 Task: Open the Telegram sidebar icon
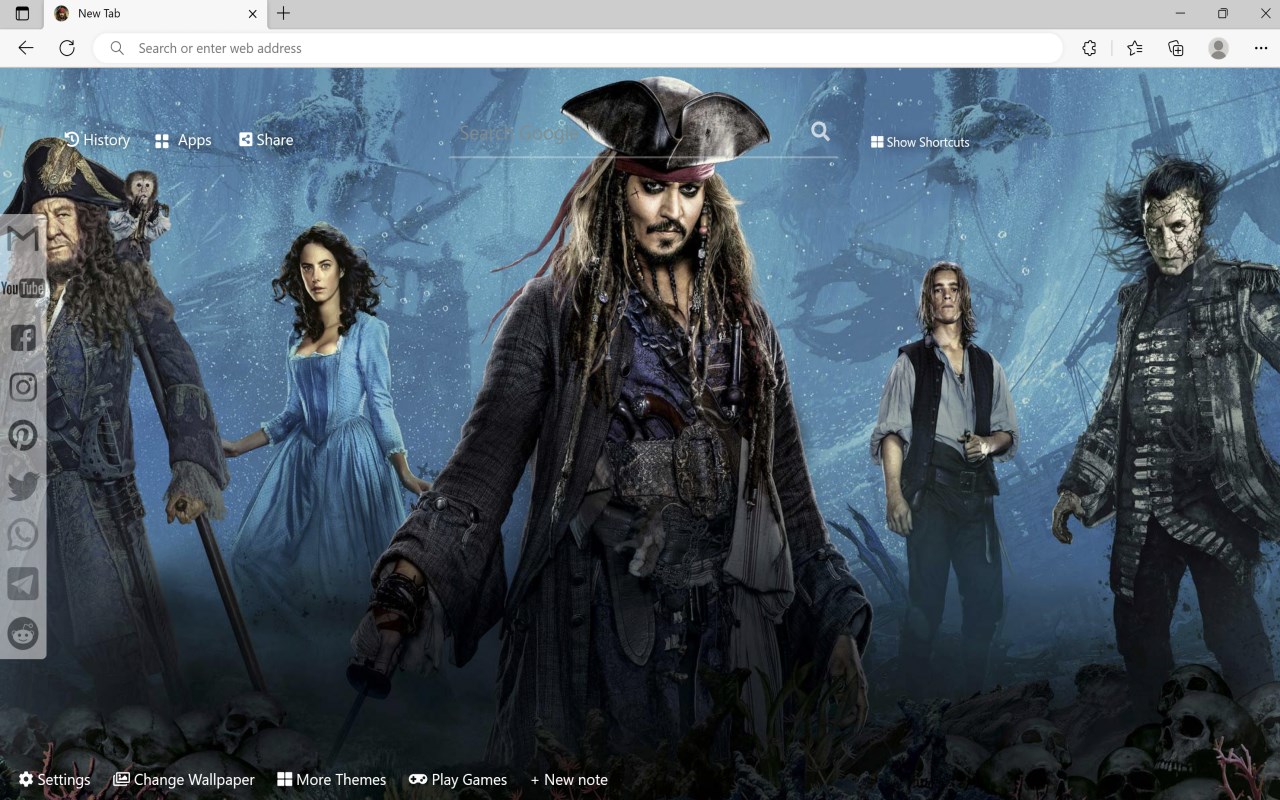pyautogui.click(x=23, y=584)
